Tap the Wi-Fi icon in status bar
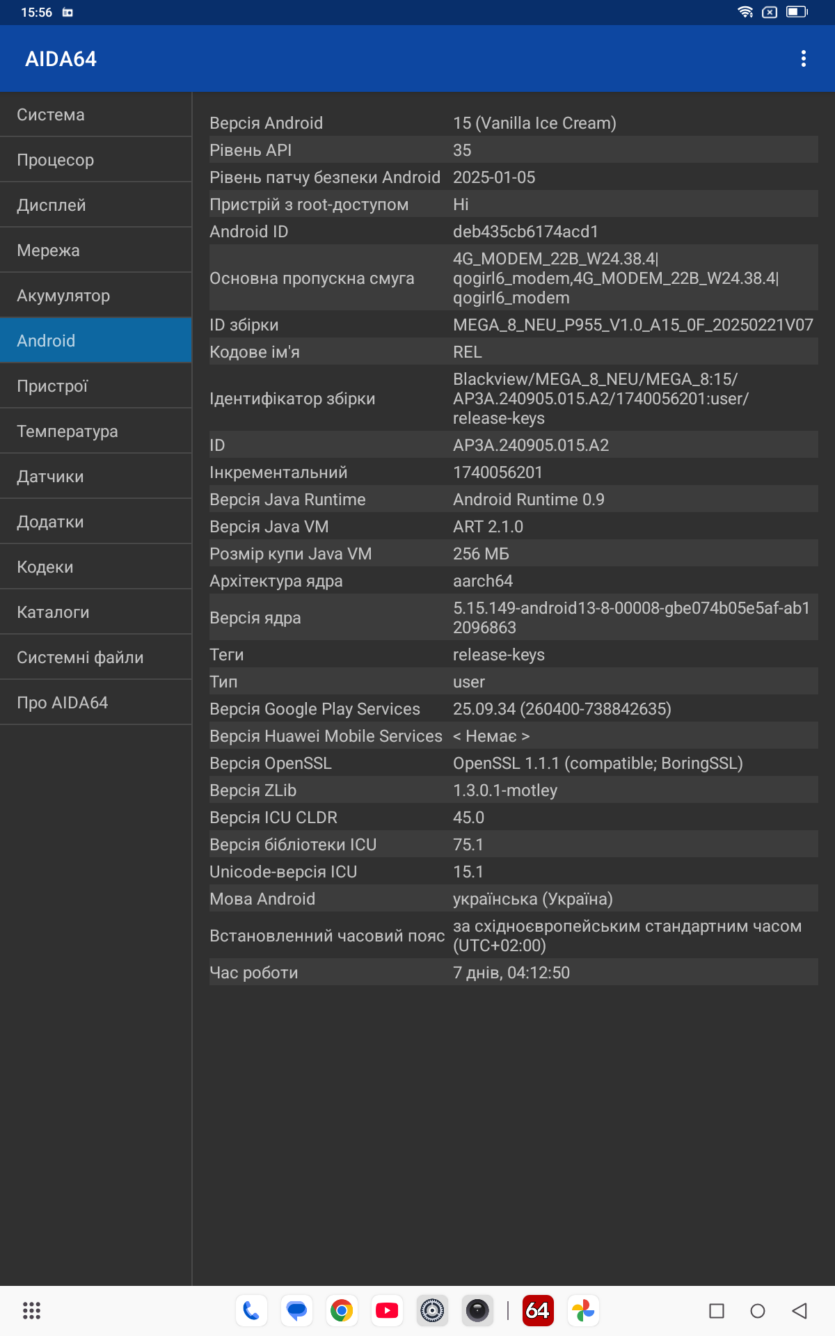Screen dimensions: 835x1336 (745, 12)
